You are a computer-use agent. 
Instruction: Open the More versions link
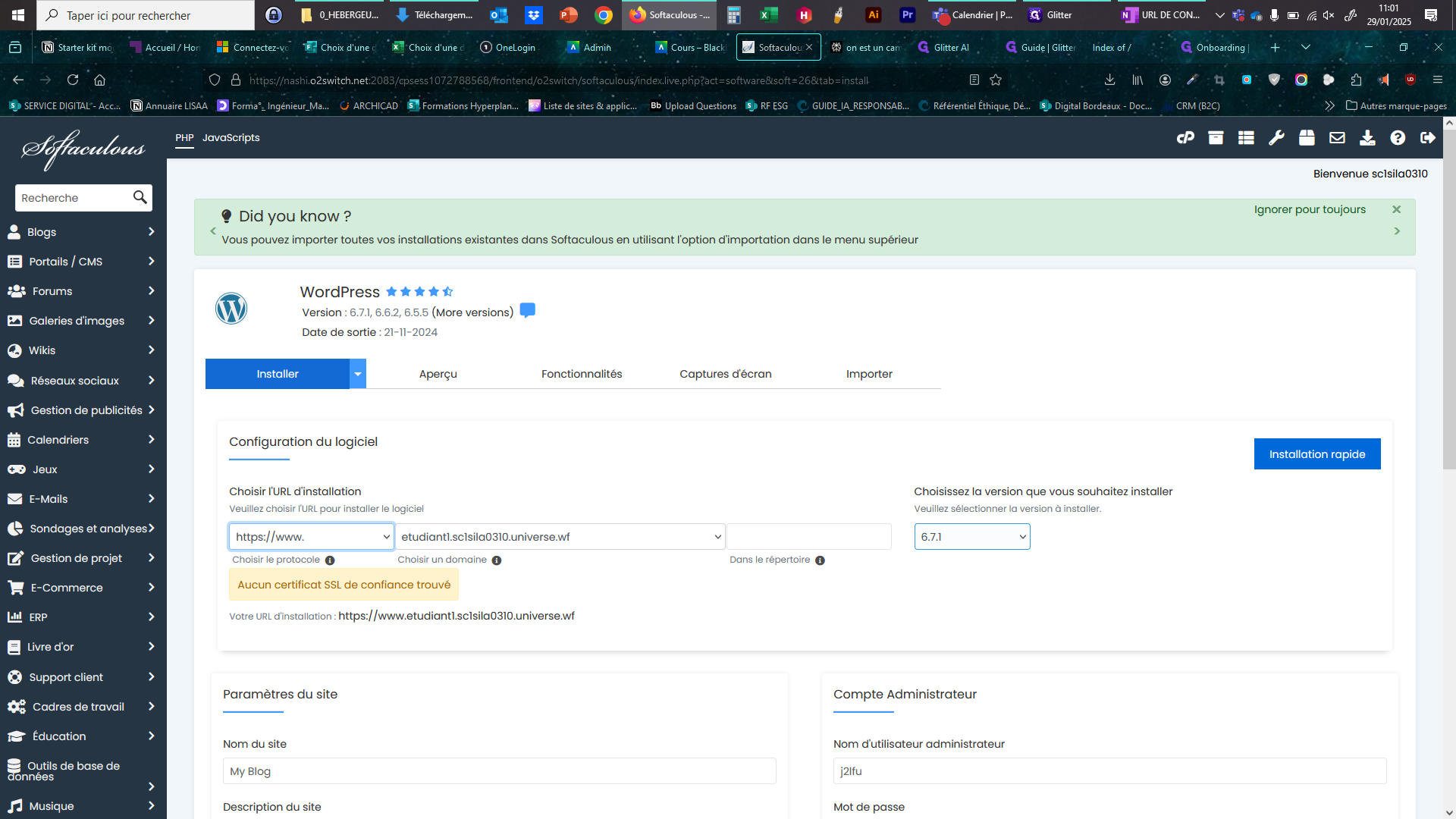click(x=472, y=312)
